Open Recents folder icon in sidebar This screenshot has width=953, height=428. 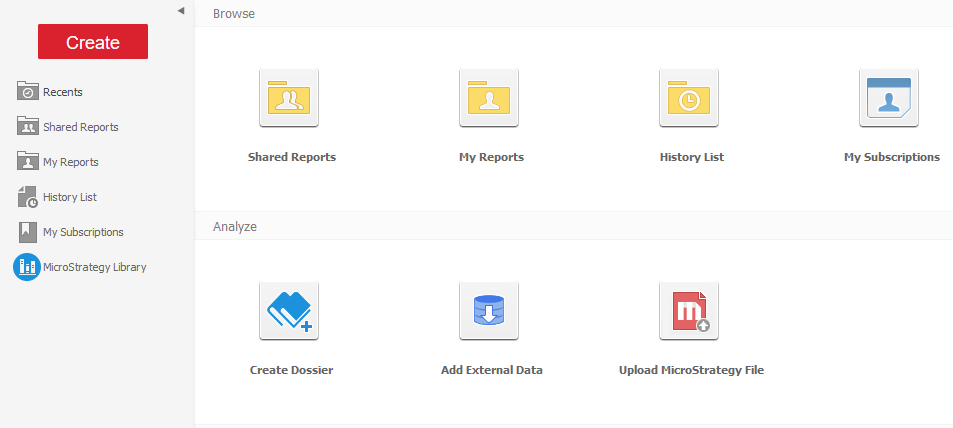click(x=28, y=91)
